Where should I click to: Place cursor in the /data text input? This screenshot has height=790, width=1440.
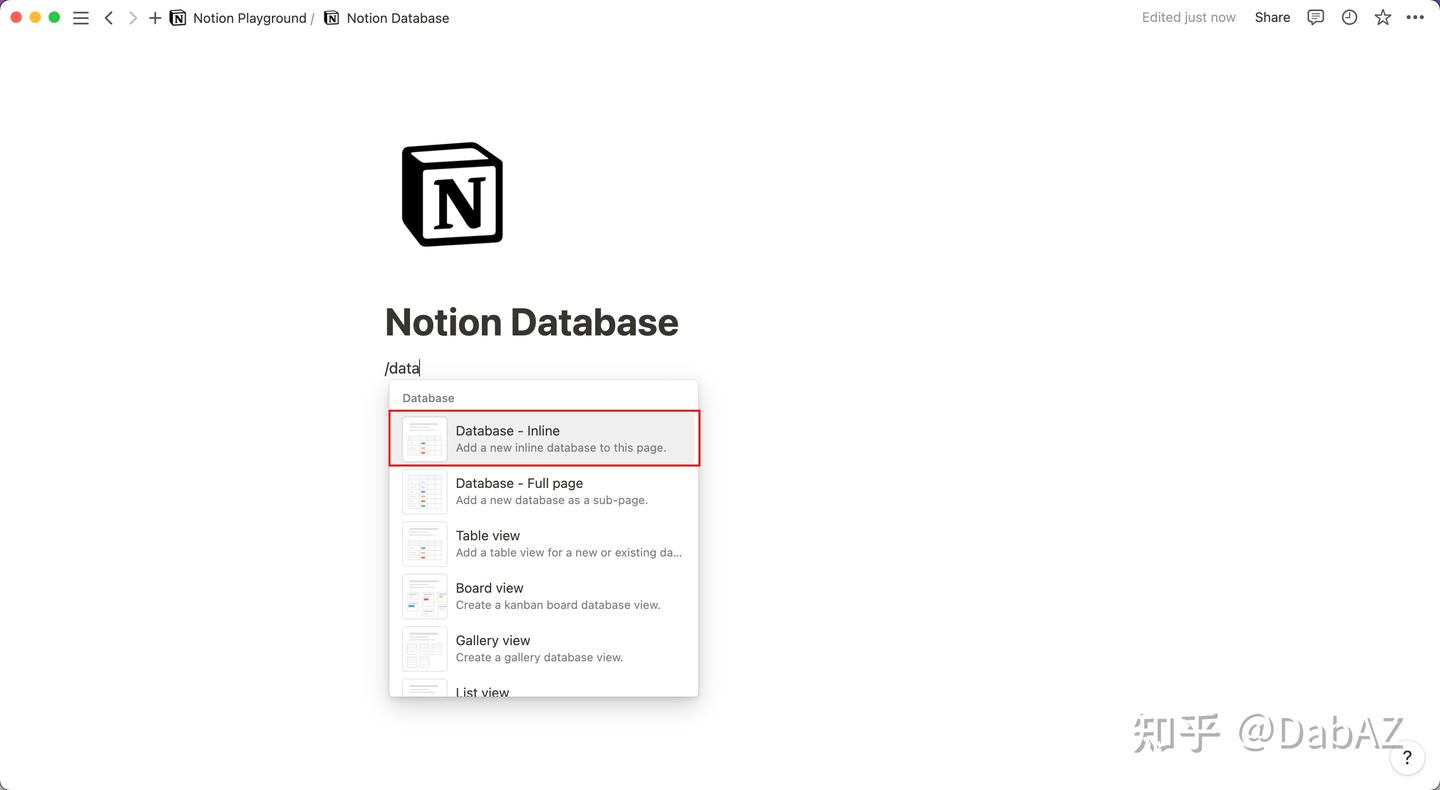(401, 367)
